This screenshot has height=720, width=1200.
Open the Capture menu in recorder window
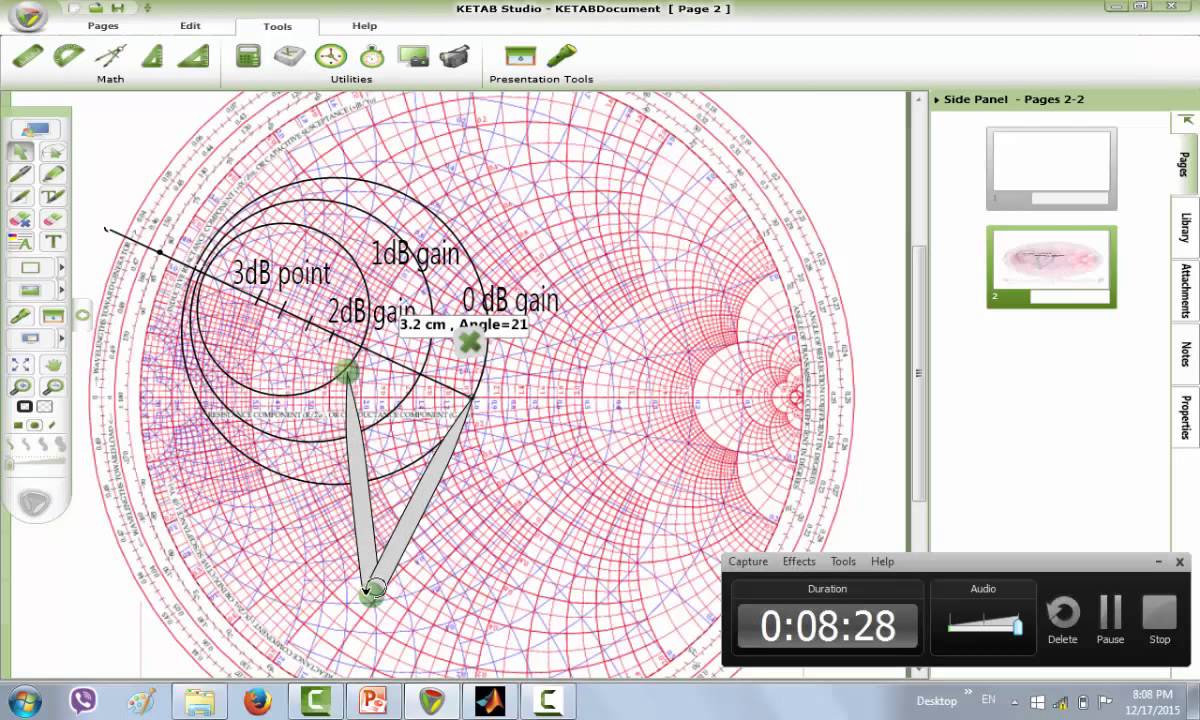748,562
